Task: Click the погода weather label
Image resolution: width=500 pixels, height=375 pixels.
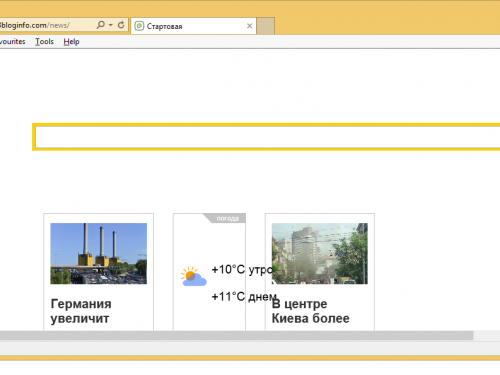Action: pos(228,218)
